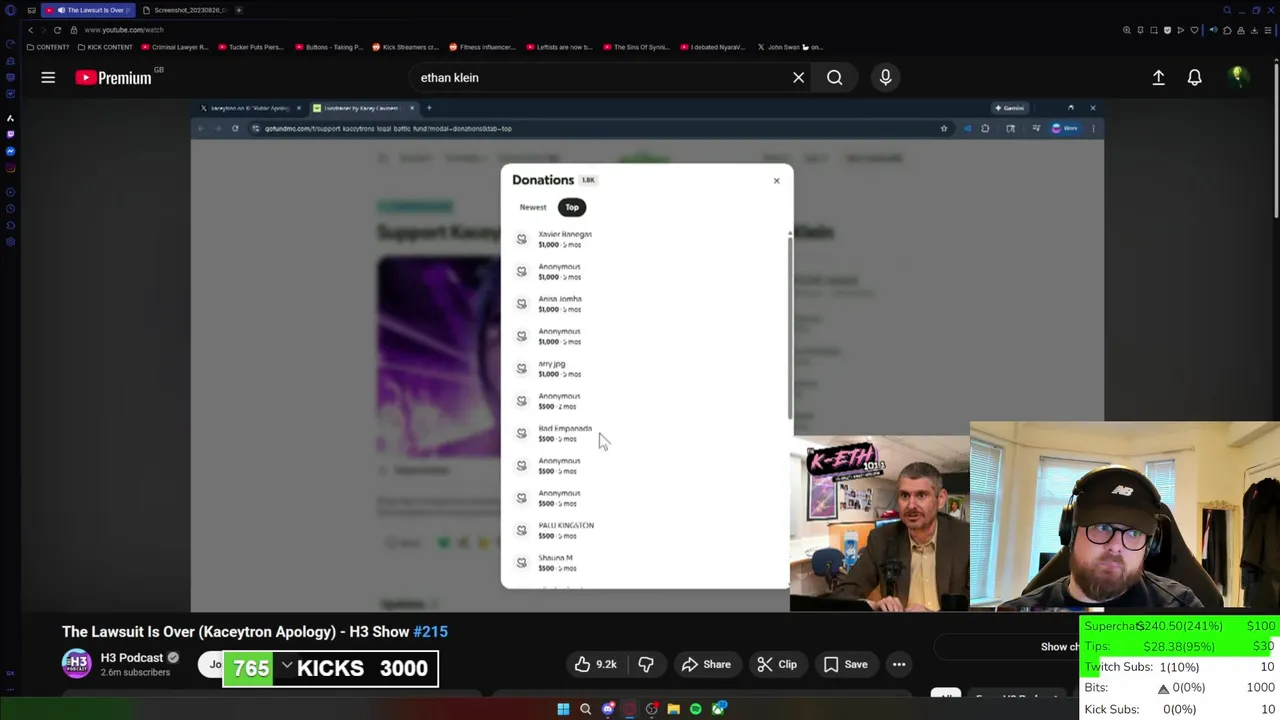Open the 'Fitness Influencer...' bookmark

click(x=481, y=47)
